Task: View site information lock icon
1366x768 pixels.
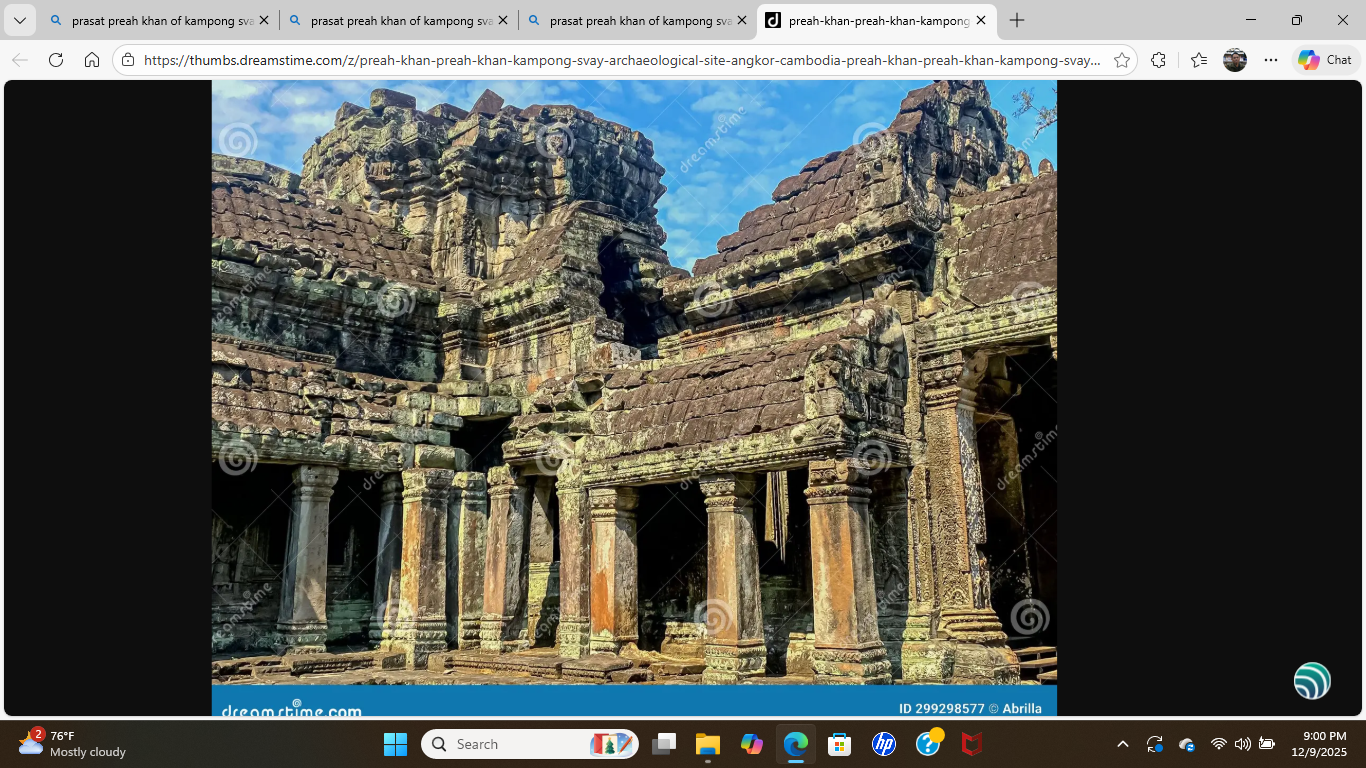Action: tap(128, 60)
